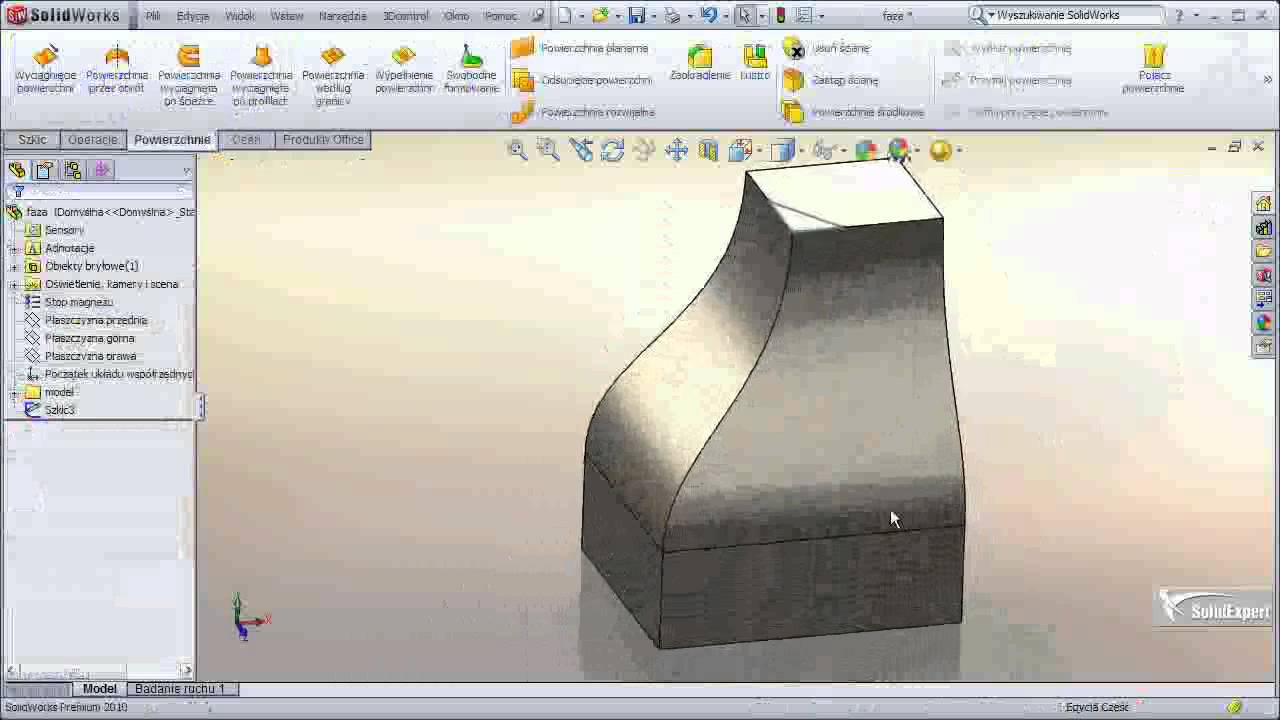Select Powierzchnia wyciągnięta po profilach tool

point(261,76)
